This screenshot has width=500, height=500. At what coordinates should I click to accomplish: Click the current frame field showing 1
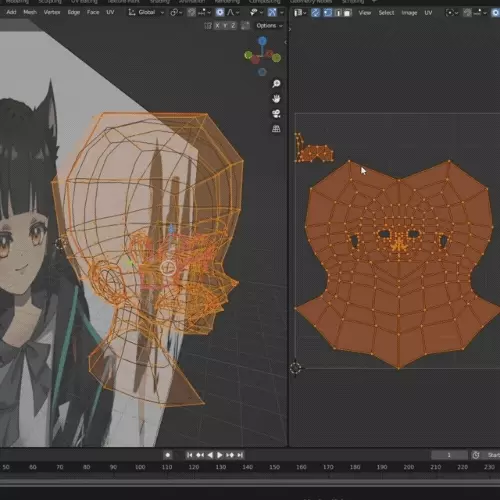coord(449,455)
